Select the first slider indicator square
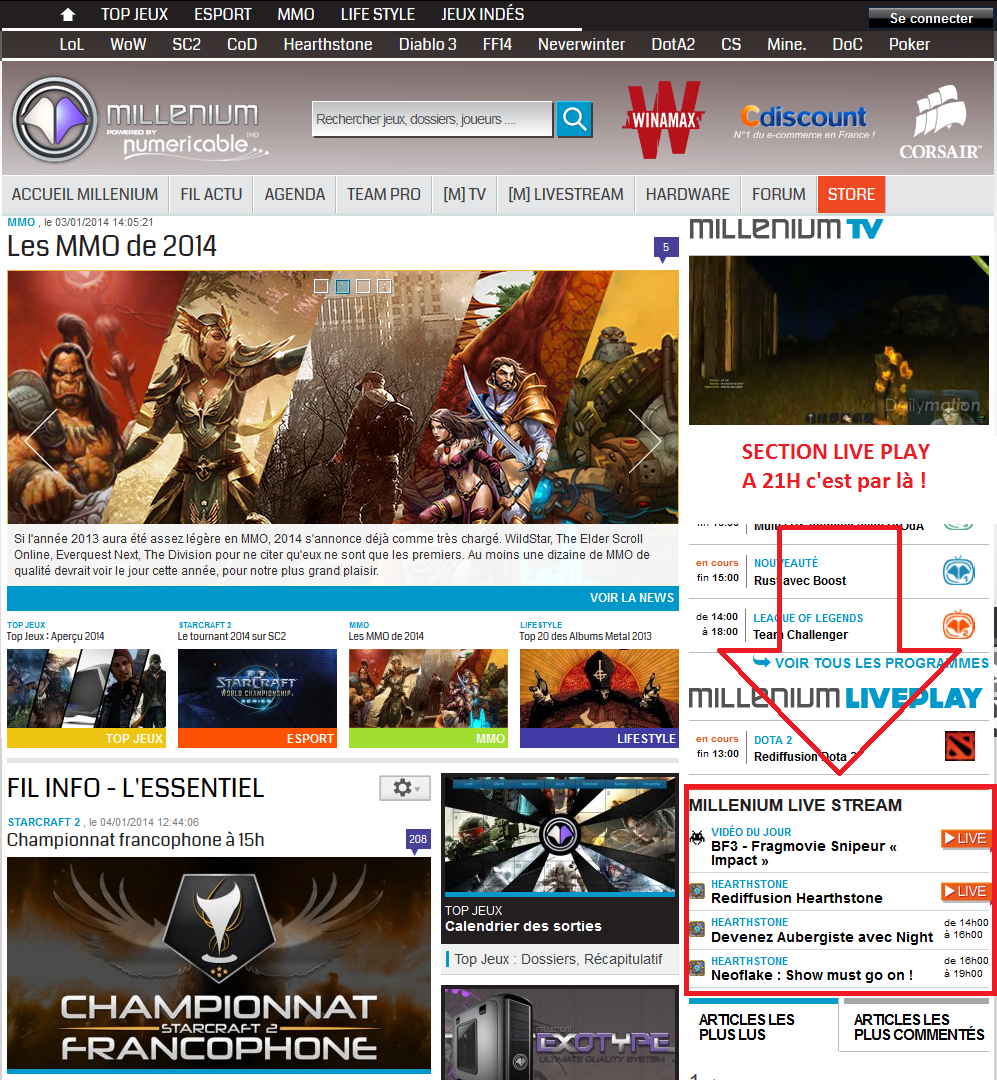The width and height of the screenshot is (997, 1080). [x=321, y=286]
